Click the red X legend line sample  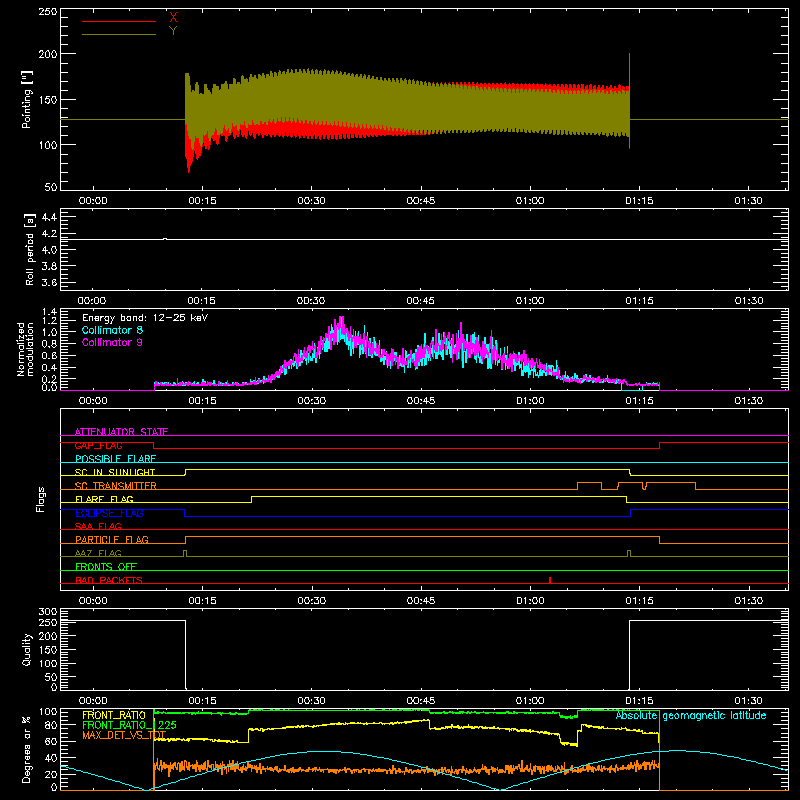[x=119, y=21]
